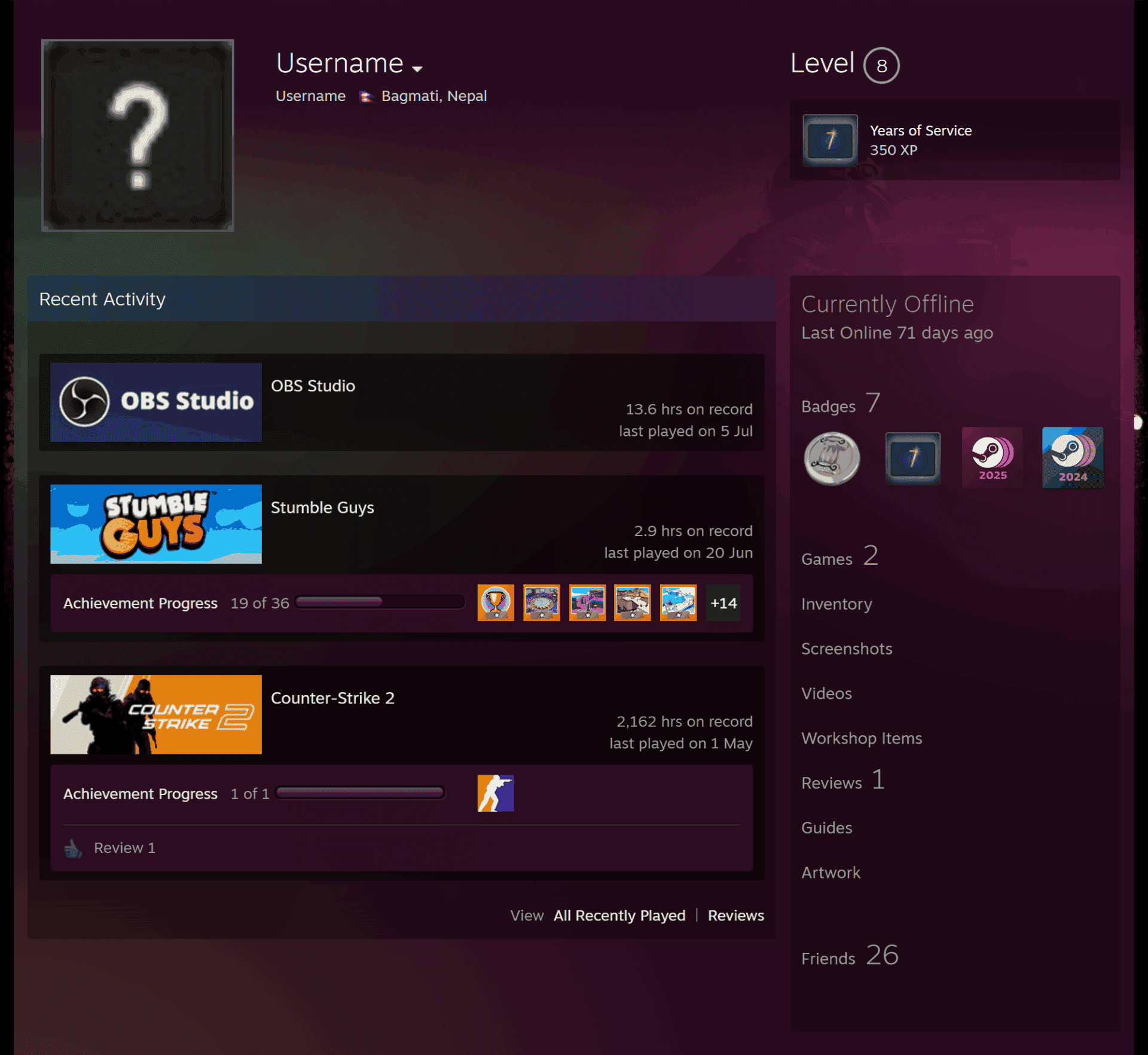The width and height of the screenshot is (1148, 1055).
Task: Expand the Username dropdown arrow
Action: click(417, 69)
